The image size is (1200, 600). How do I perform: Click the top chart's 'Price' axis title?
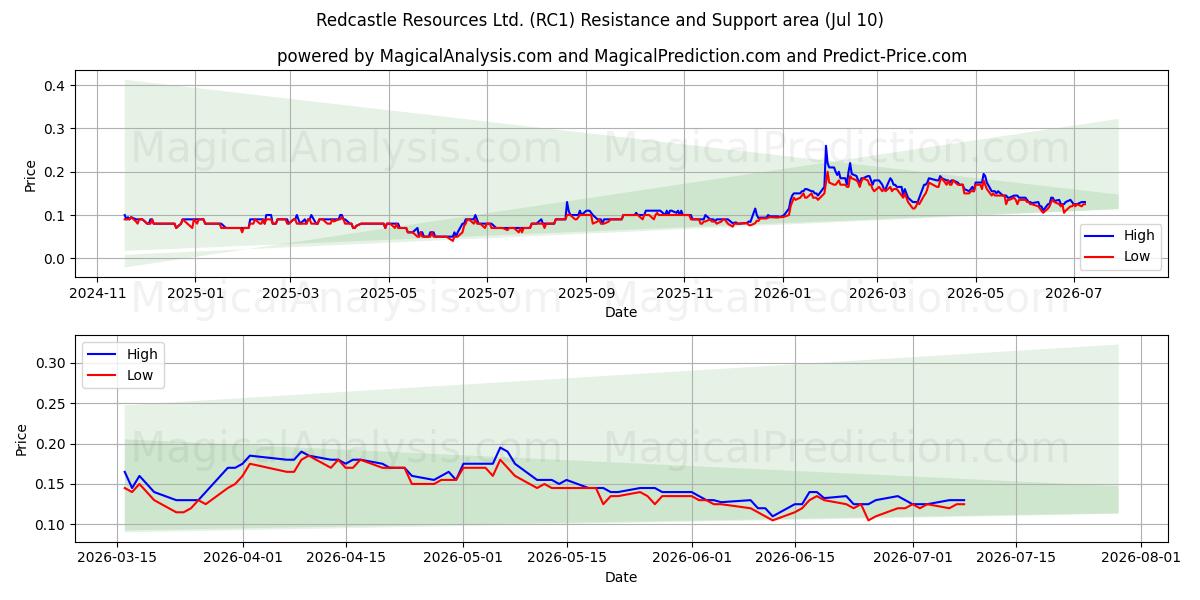click(30, 174)
